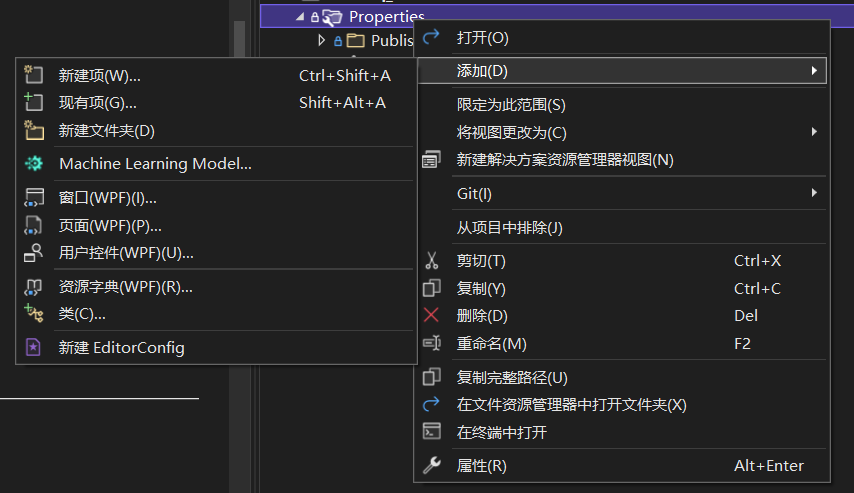
Task: Click the resource dictionary icon beside 资源字典(WPF)(R)
Action: tap(33, 287)
